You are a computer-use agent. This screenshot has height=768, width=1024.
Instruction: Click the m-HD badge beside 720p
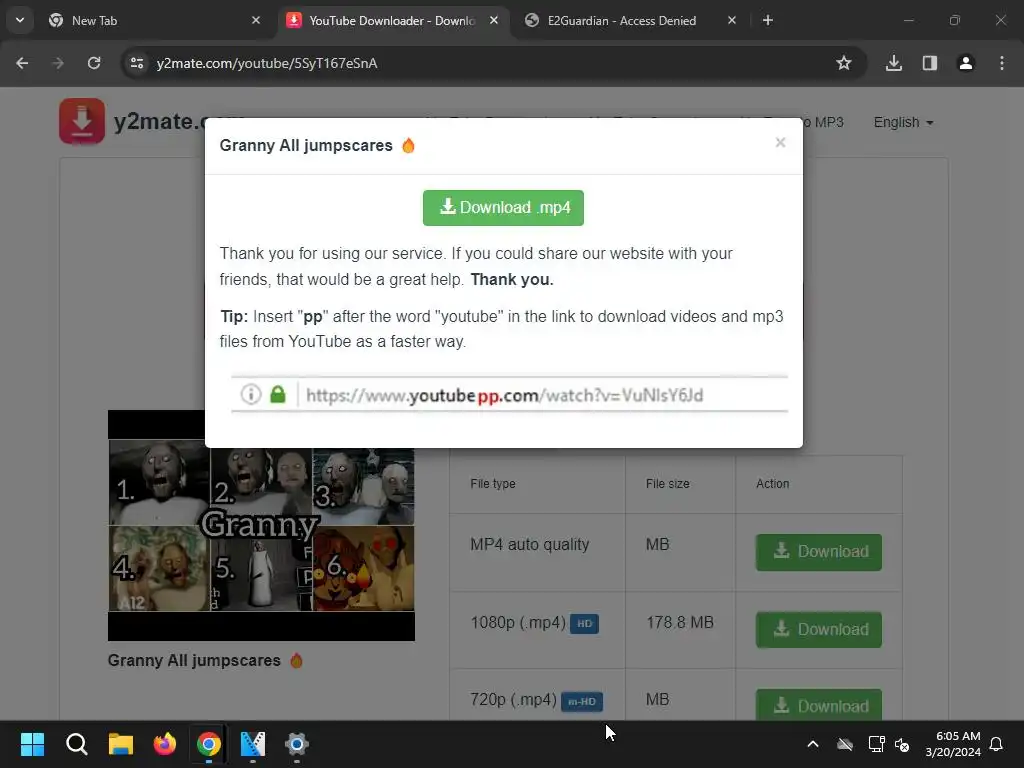[x=582, y=701]
